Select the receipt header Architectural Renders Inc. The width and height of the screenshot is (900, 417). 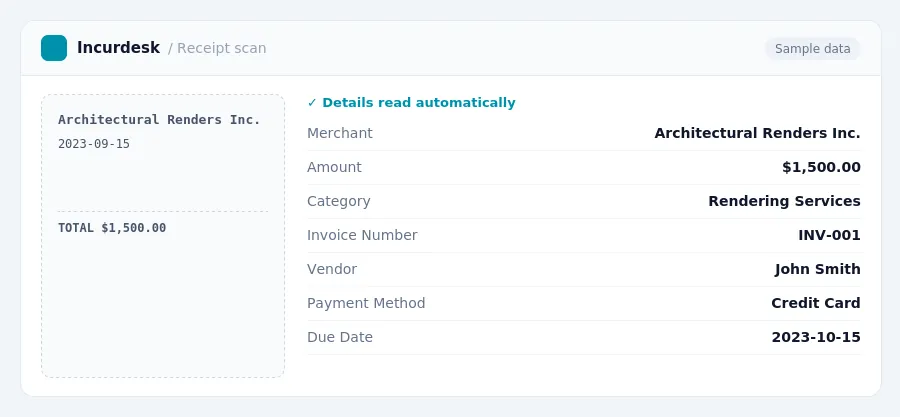point(159,119)
